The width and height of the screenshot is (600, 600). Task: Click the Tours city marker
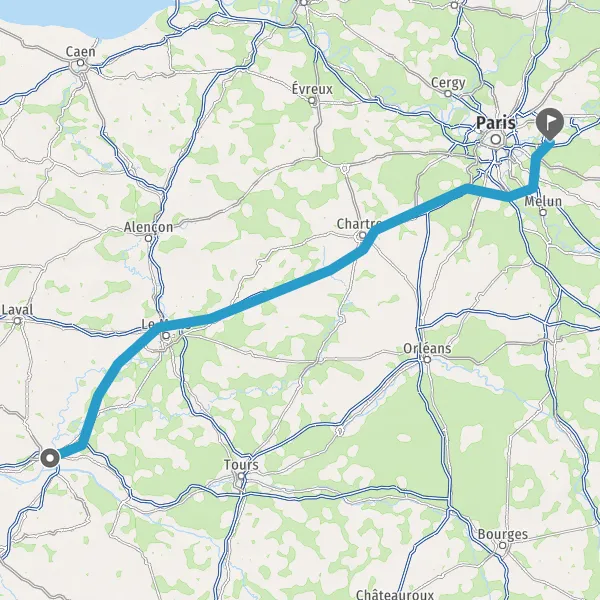click(x=241, y=476)
